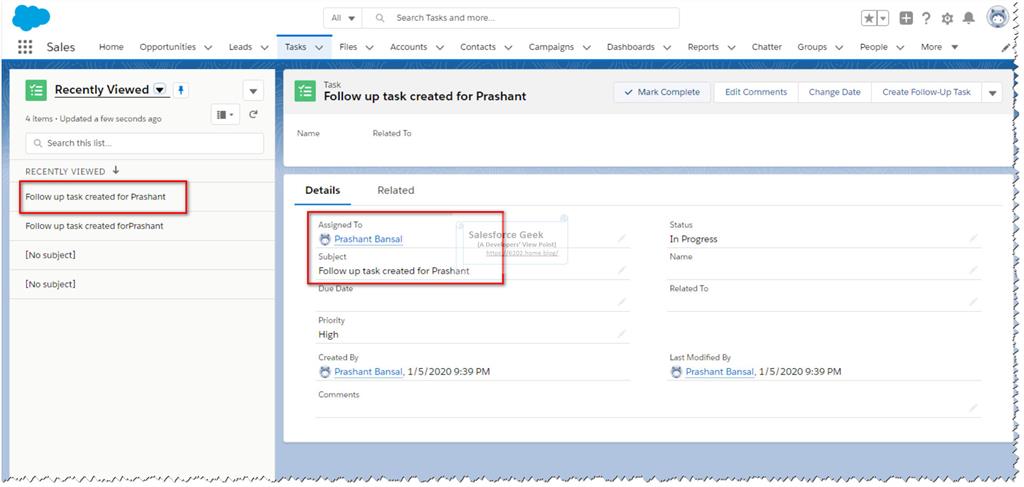Edit the Subject field pencil
This screenshot has width=1024, height=487.
tap(621, 270)
